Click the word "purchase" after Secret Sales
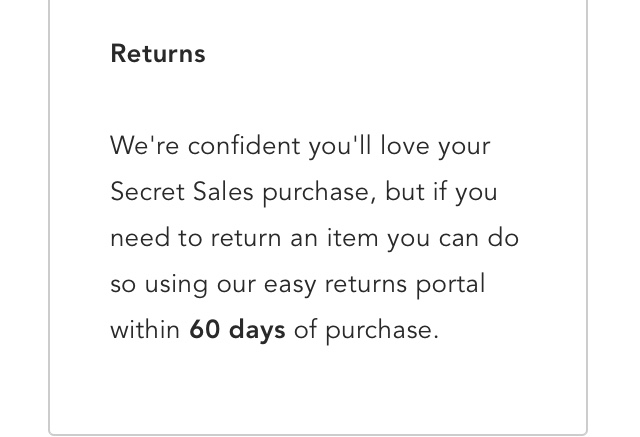The image size is (640, 437). click(x=319, y=193)
